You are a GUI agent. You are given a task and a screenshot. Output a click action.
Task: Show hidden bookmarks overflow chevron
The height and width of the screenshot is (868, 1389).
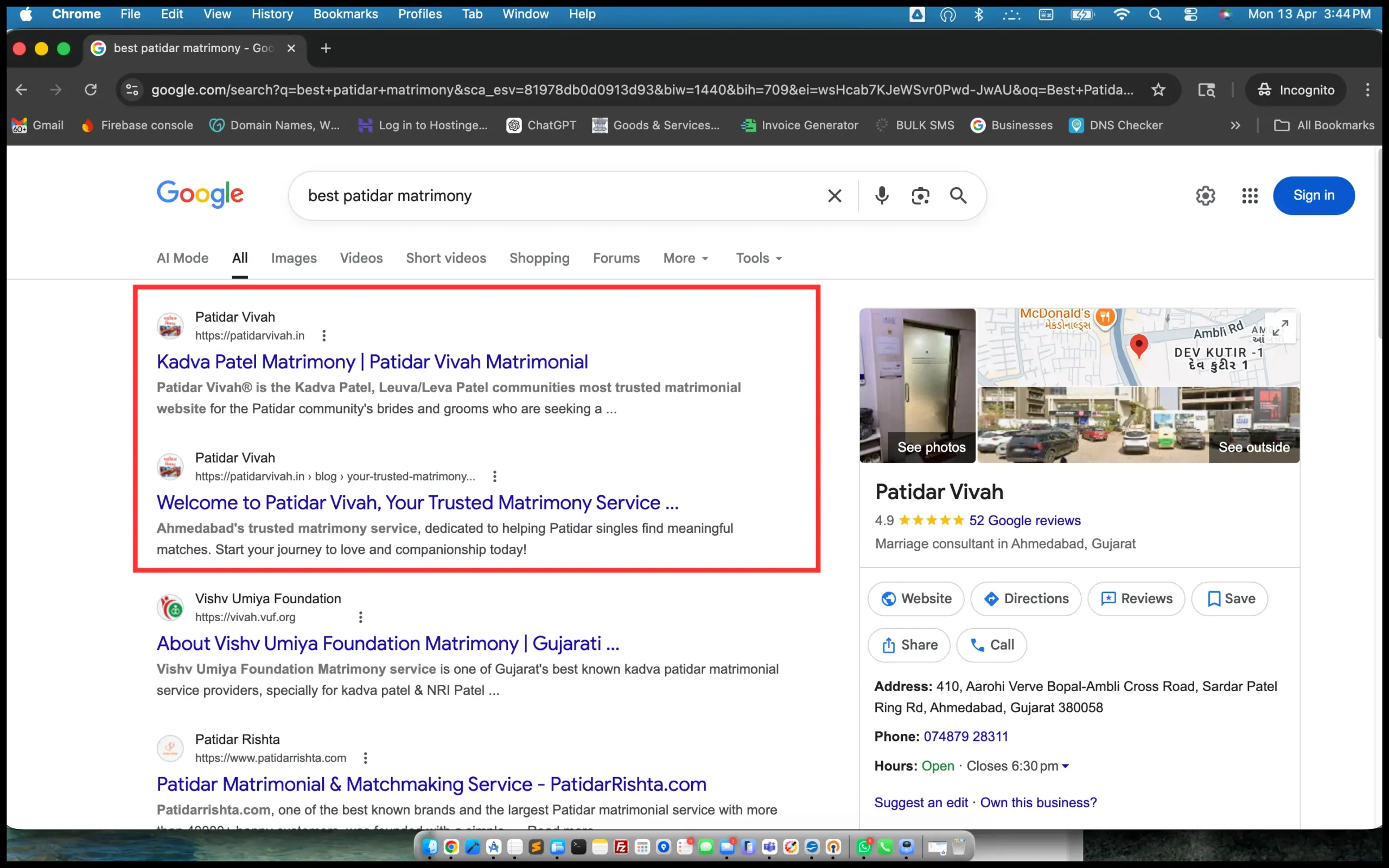coord(1235,125)
